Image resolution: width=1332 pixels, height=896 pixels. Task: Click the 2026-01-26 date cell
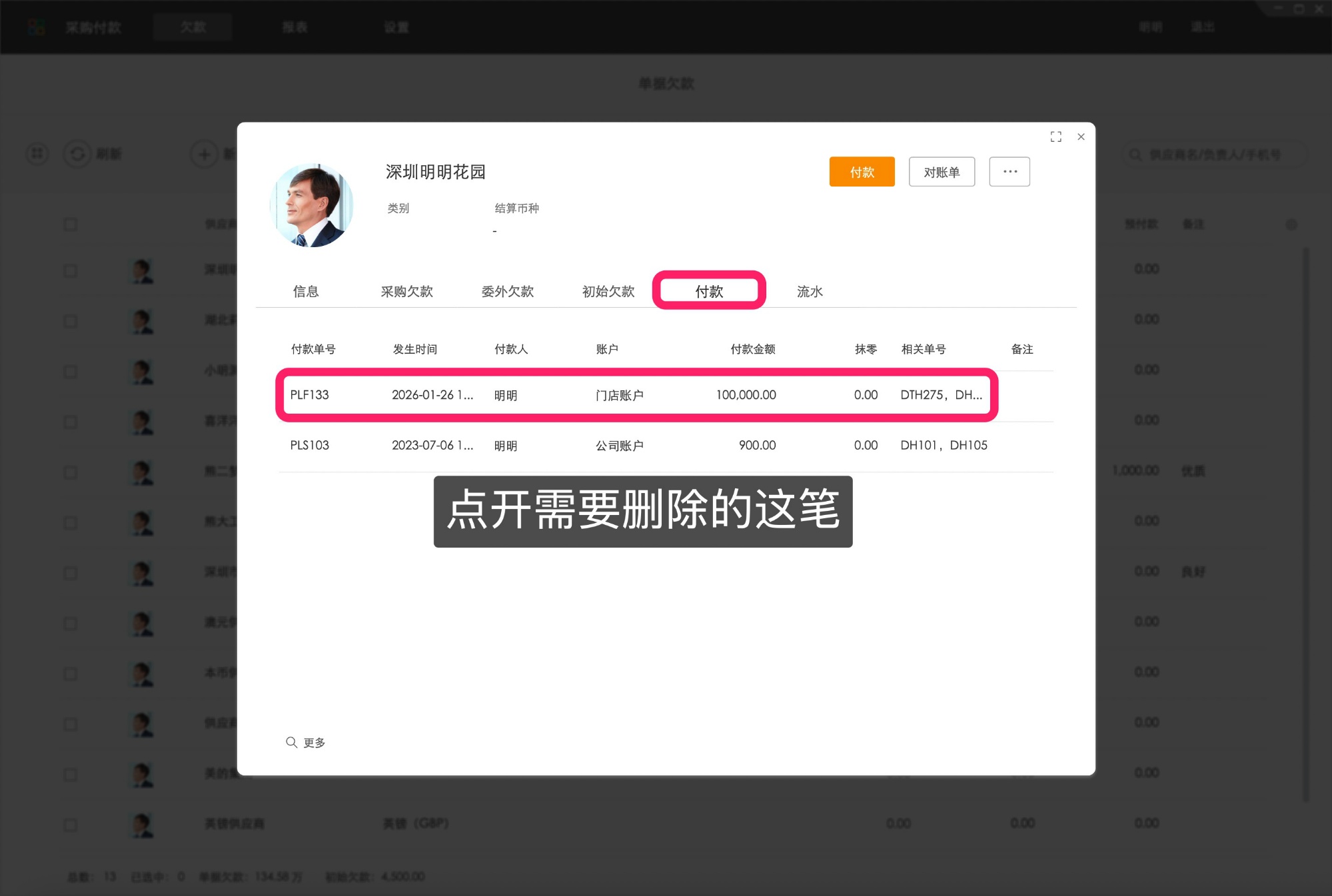[x=432, y=394]
